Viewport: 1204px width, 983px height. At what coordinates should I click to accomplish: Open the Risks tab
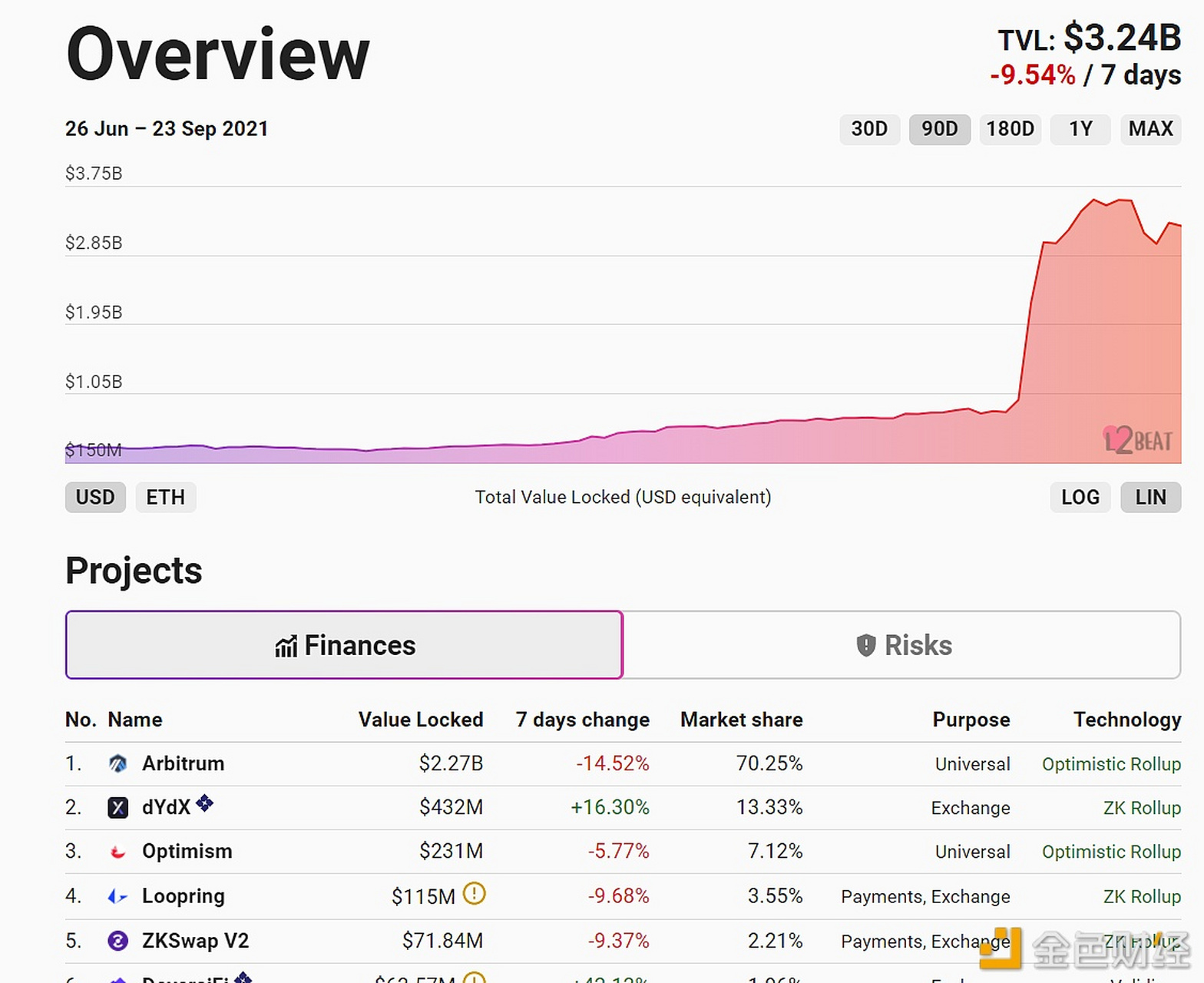coord(902,645)
